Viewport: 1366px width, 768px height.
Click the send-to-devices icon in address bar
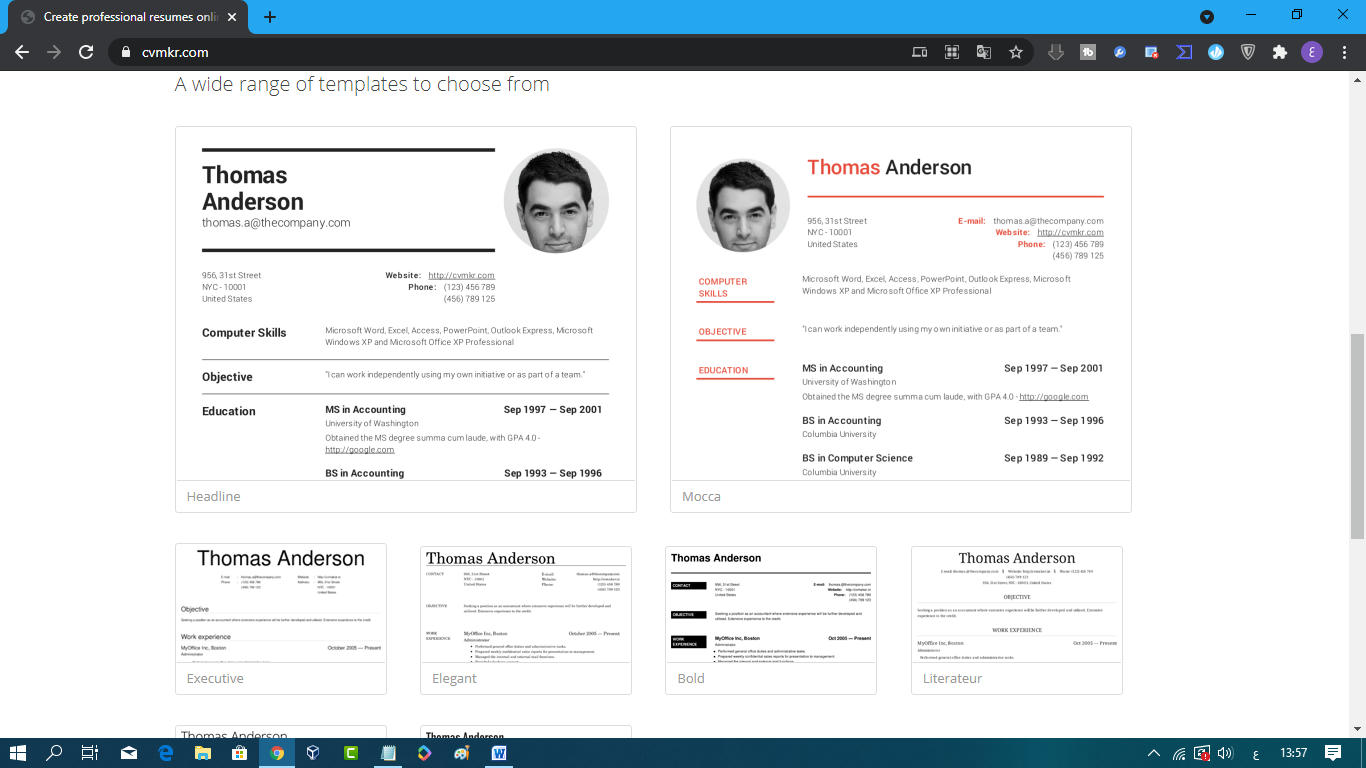[920, 52]
